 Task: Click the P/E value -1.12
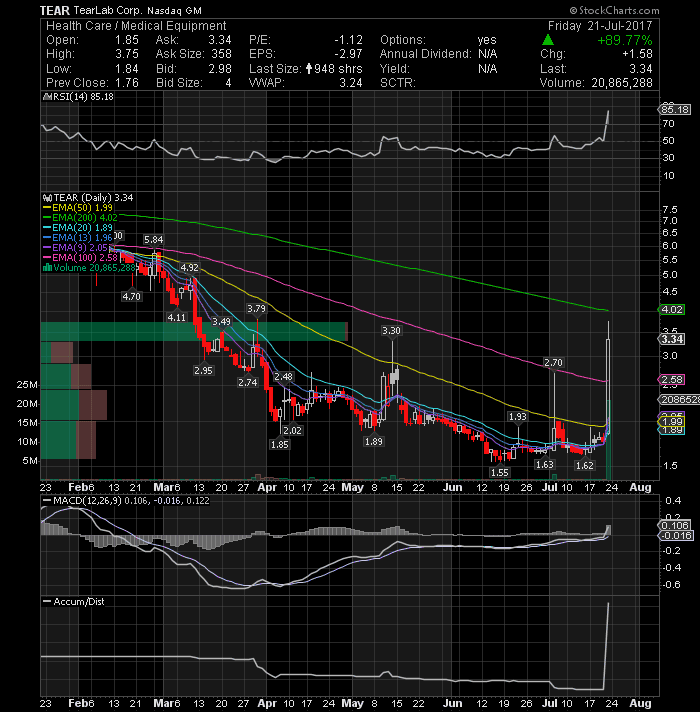point(348,40)
